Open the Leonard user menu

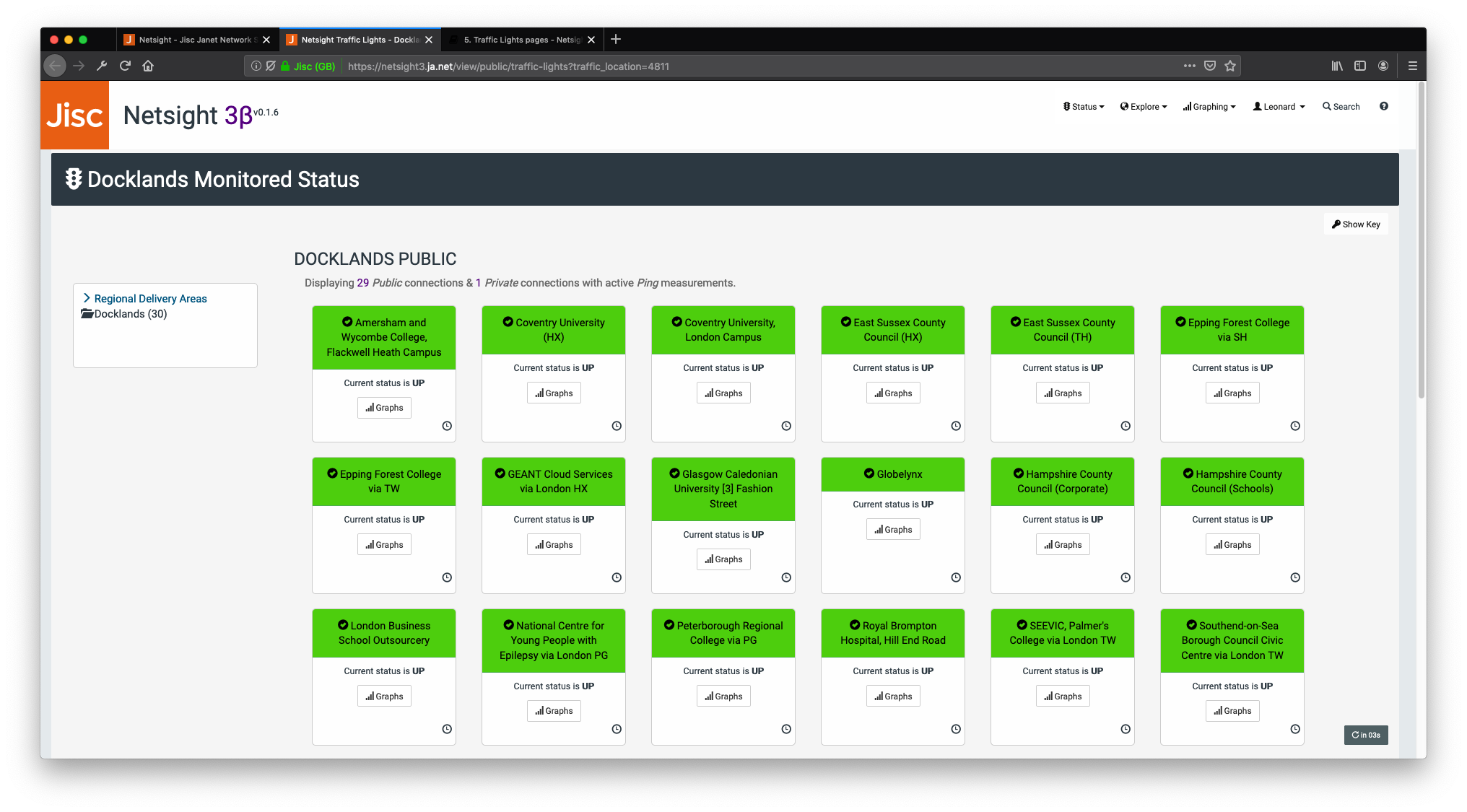(1279, 107)
